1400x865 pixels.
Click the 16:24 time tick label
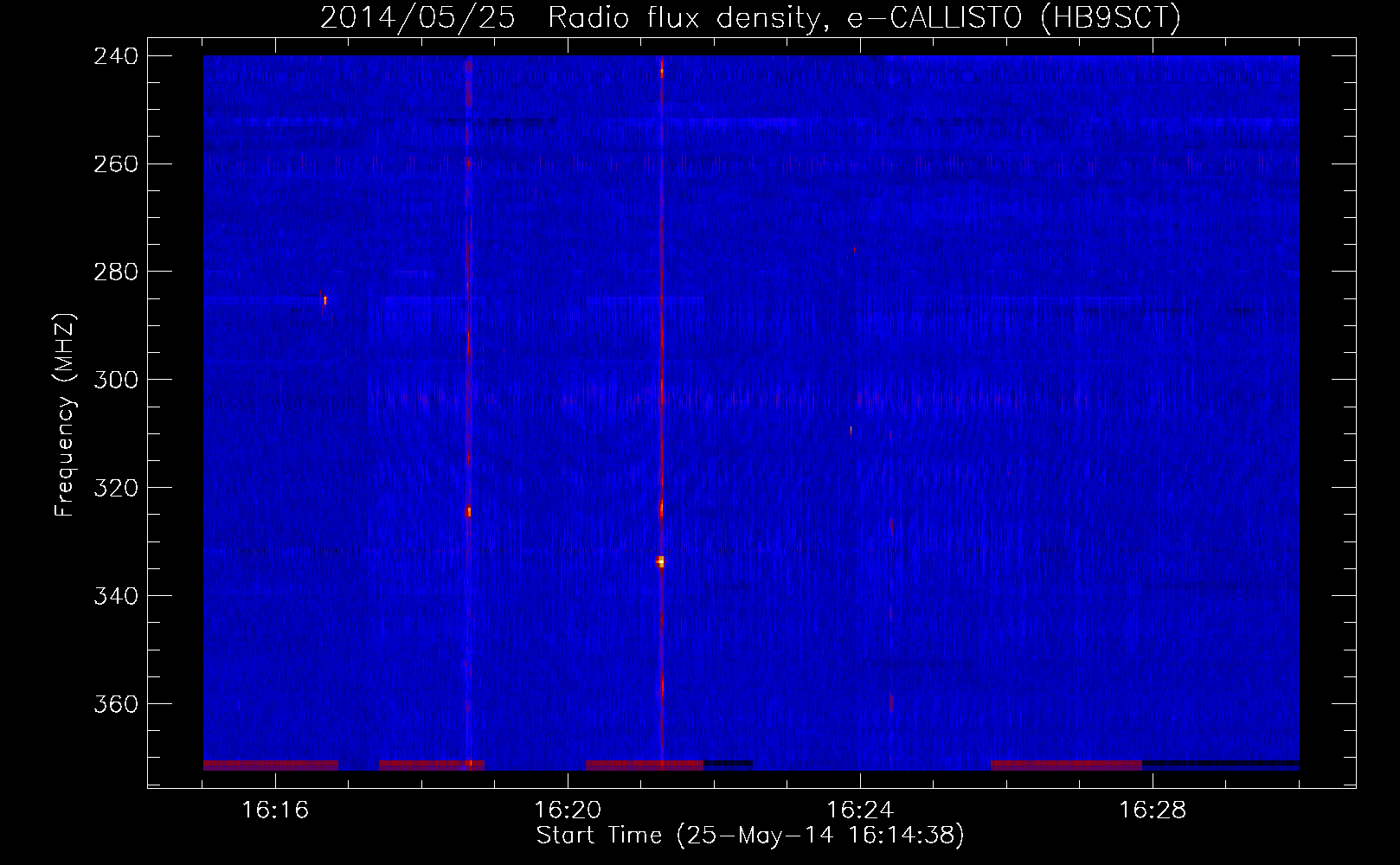(x=860, y=810)
